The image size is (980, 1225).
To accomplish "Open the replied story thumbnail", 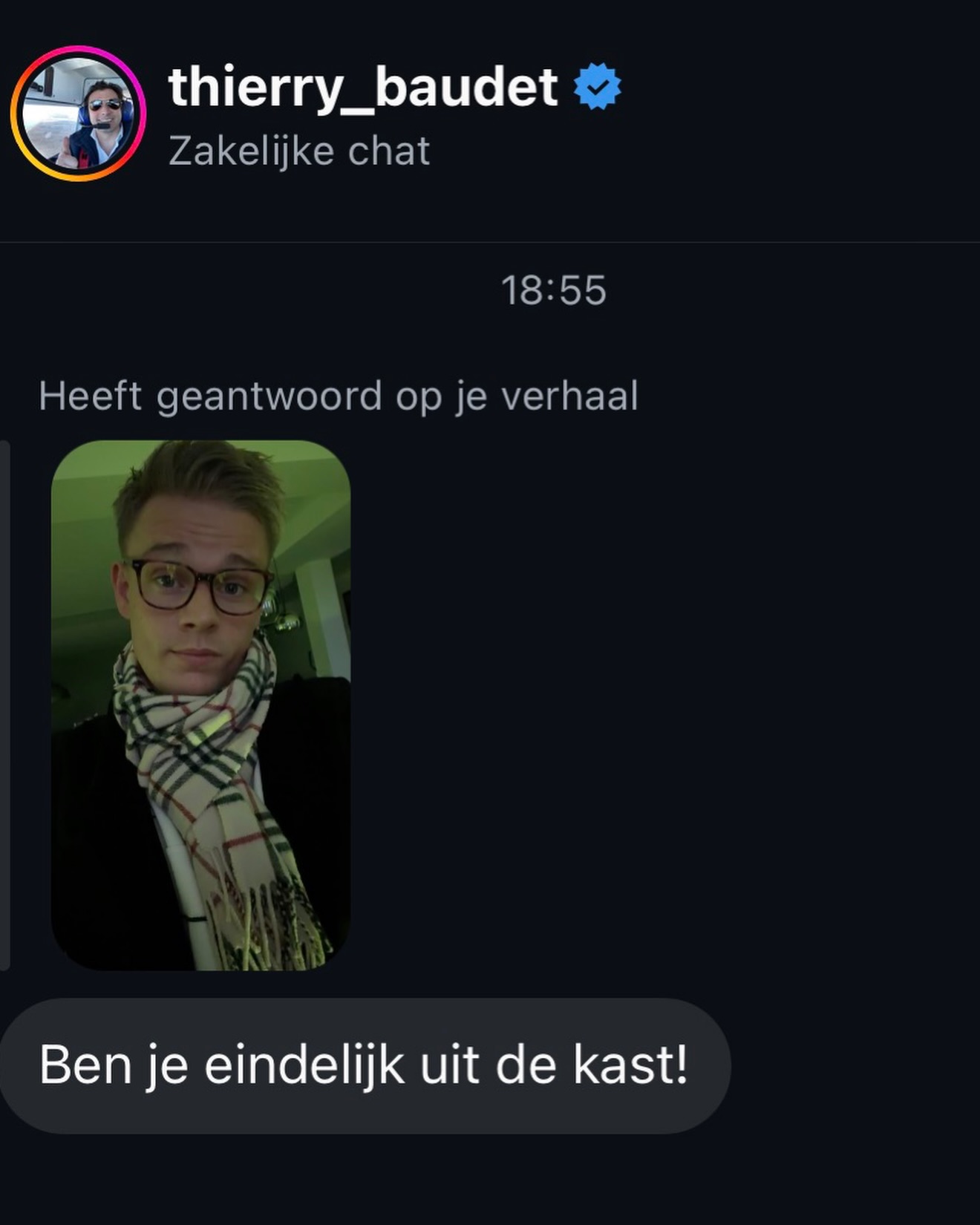I will coord(200,705).
